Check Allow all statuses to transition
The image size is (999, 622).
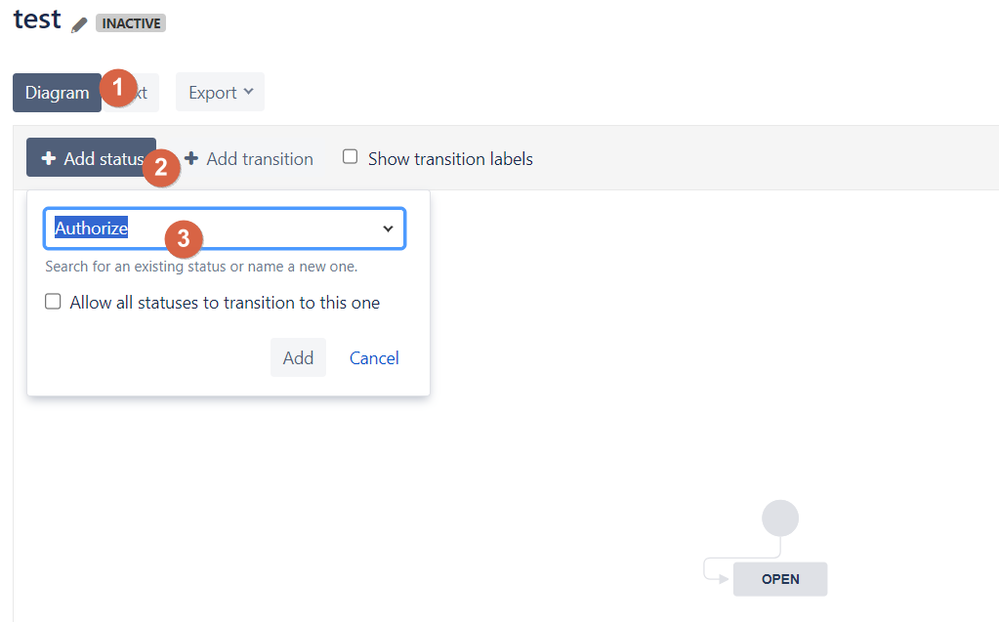pyautogui.click(x=53, y=301)
